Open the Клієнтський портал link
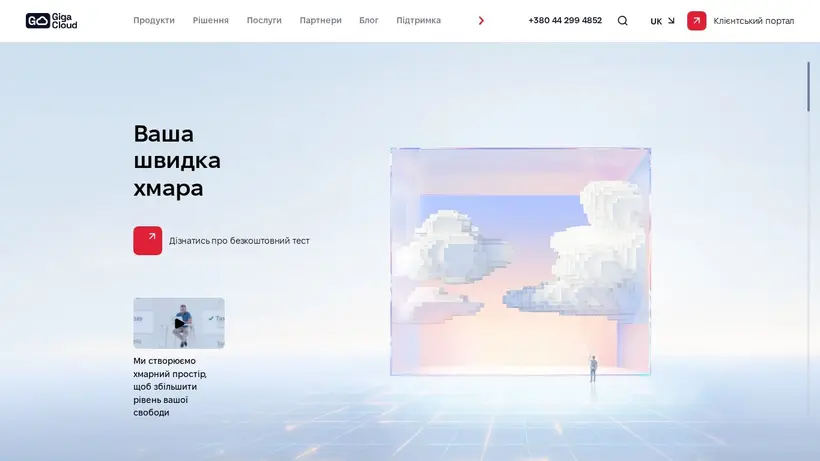Screen dimensions: 820x461 [x=754, y=21]
